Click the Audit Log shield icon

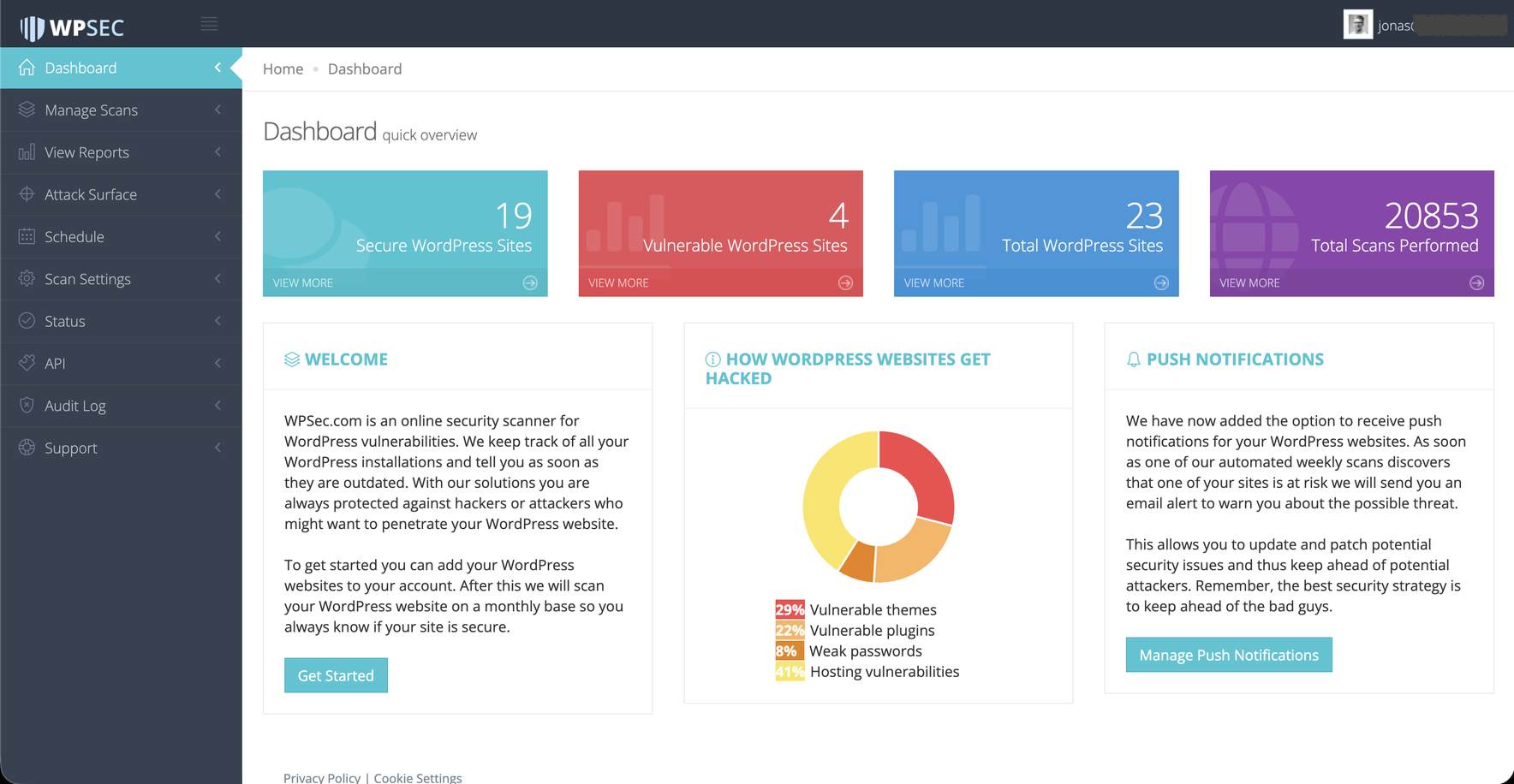pos(27,405)
